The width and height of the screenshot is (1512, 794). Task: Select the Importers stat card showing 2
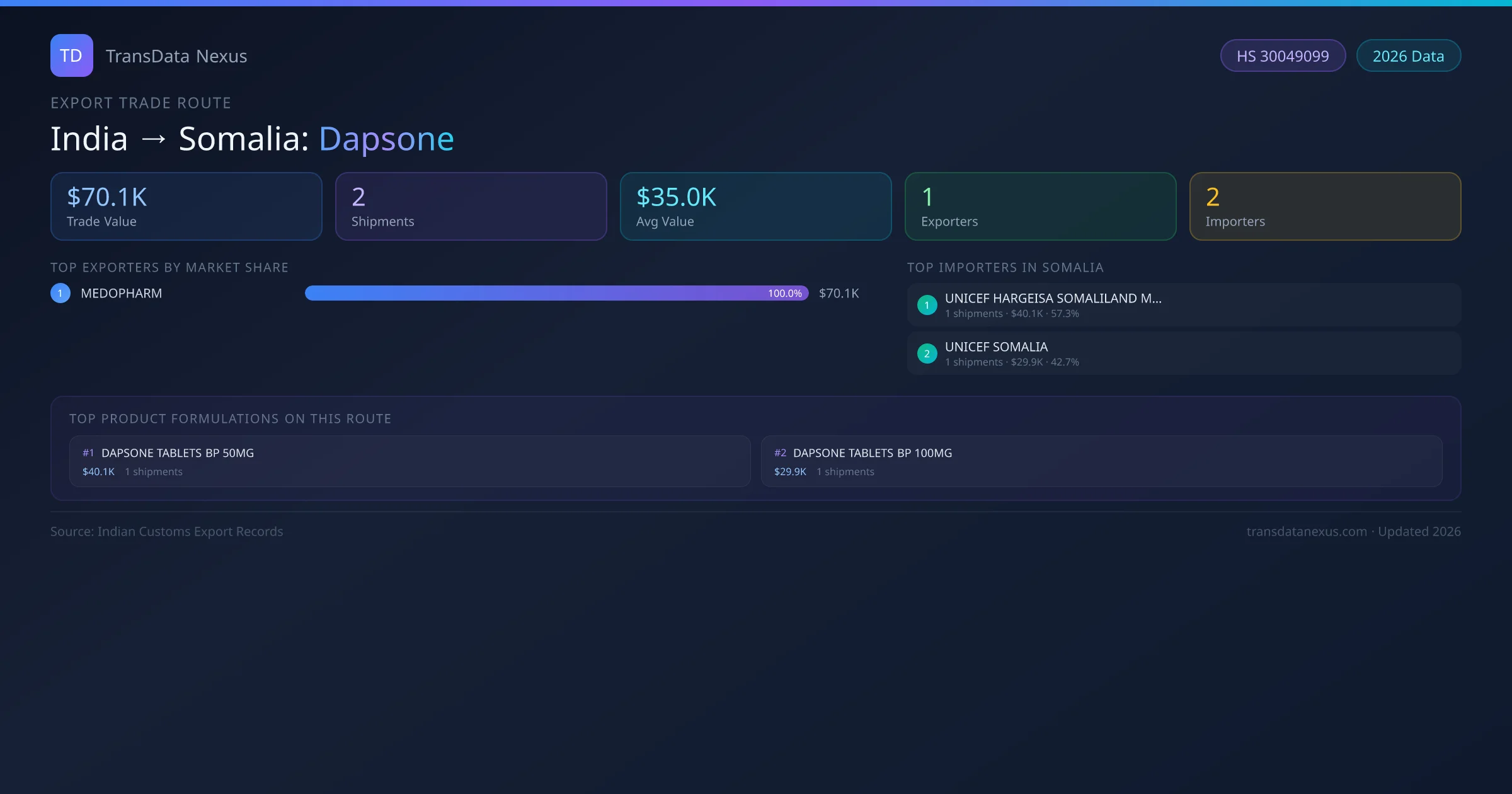(1325, 206)
